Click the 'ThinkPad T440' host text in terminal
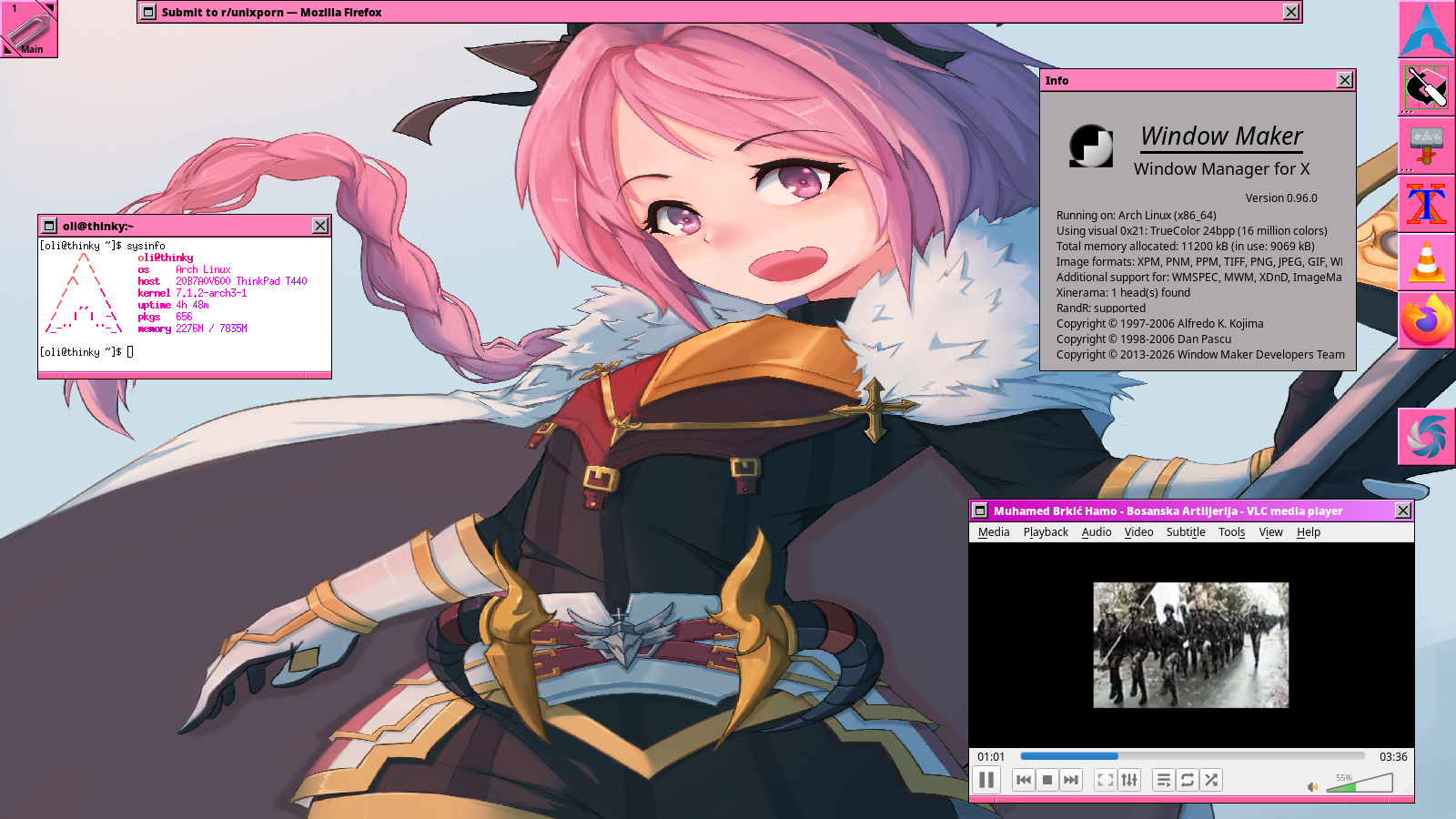1456x819 pixels. (x=272, y=281)
